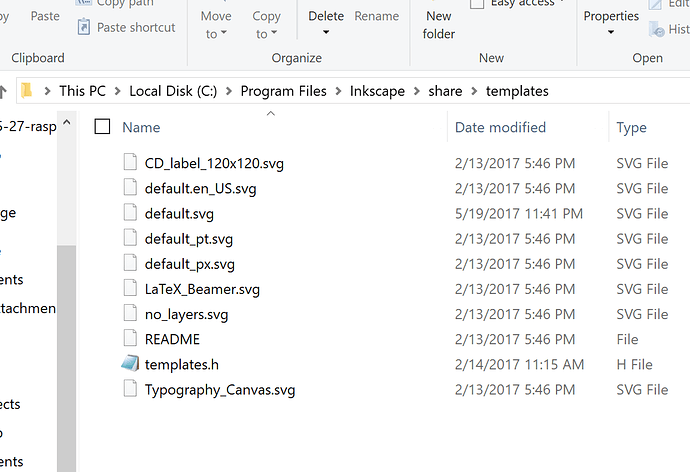Sort files by Date modified column
690x472 pixels.
coord(500,127)
